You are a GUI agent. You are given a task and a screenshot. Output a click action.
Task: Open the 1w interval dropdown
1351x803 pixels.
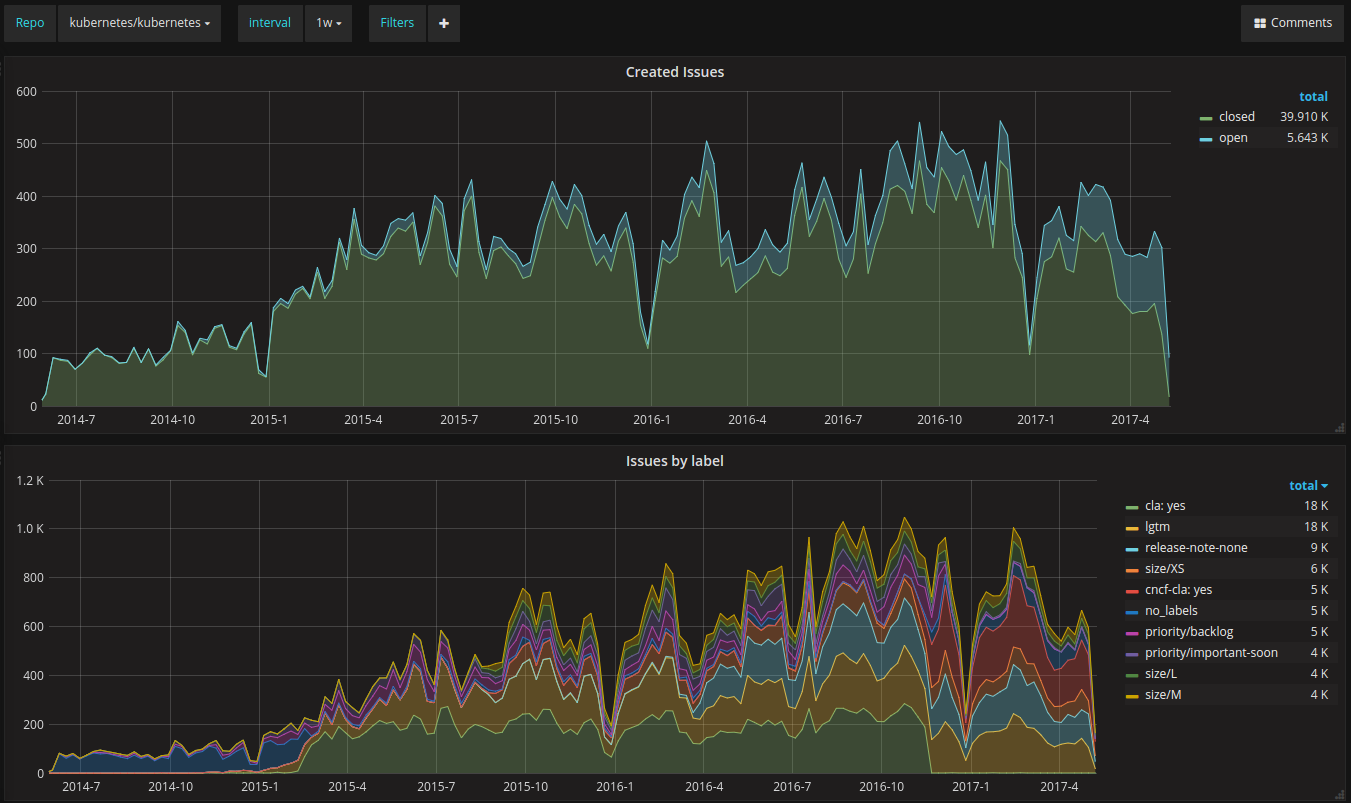pyautogui.click(x=328, y=23)
